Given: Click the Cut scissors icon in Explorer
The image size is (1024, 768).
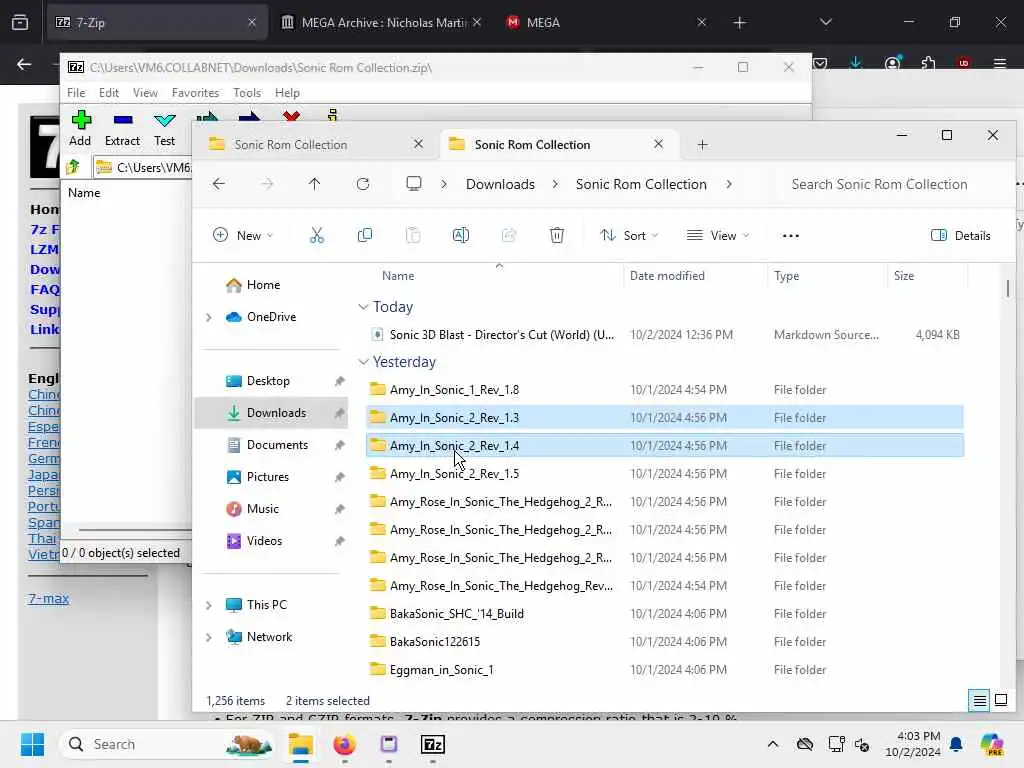Looking at the screenshot, I should tap(317, 235).
